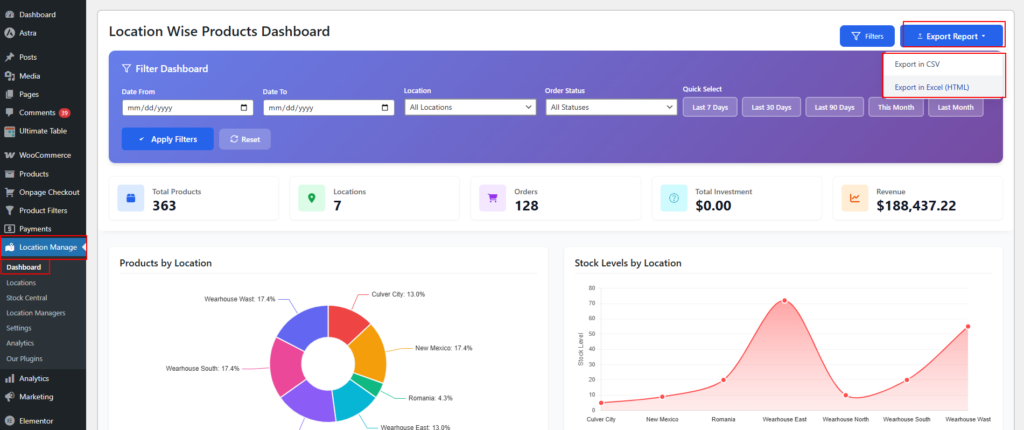Screen dimensions: 1024x430
Task: Click the Locations map pin icon
Action: tap(311, 198)
